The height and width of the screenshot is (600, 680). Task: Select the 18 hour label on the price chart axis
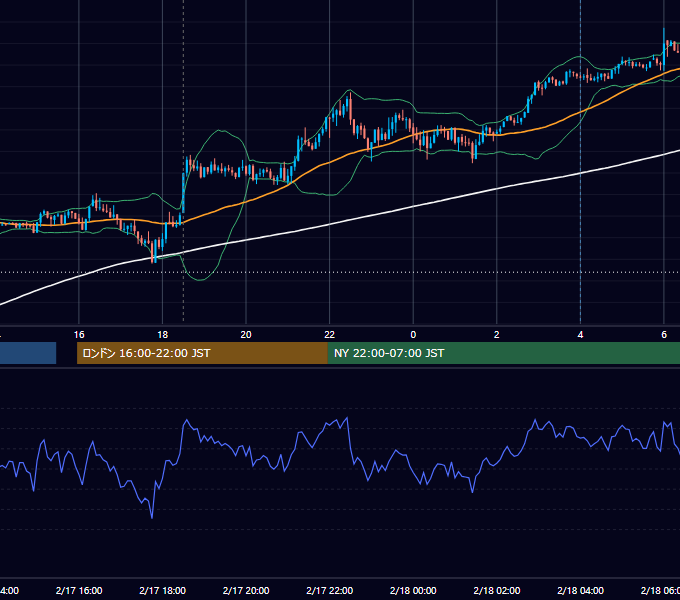coord(163,335)
